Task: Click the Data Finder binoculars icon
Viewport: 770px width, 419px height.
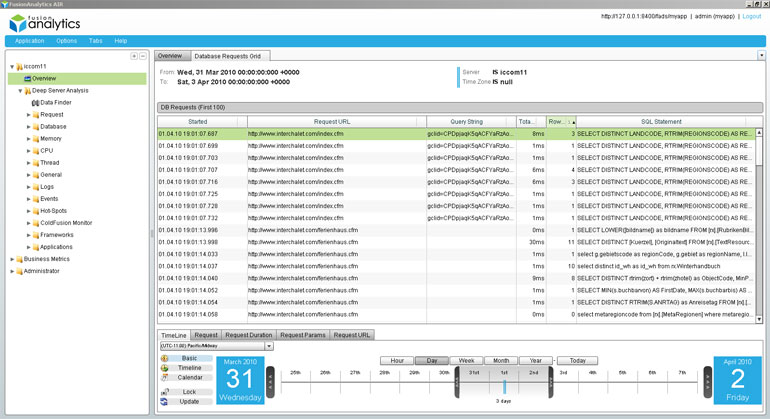Action: [x=35, y=103]
